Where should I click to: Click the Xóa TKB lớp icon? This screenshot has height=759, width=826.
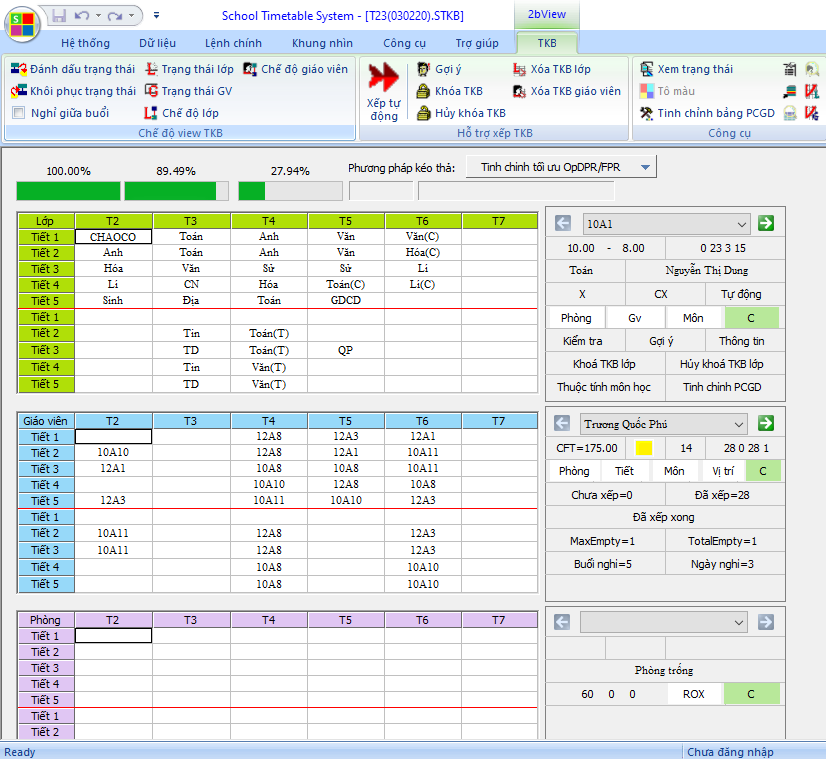click(520, 69)
